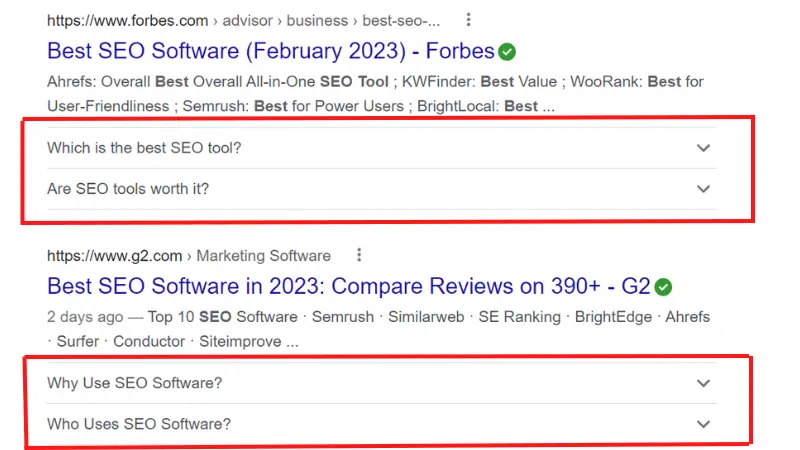Click 'Marketing Software' breadcrumb of G2 result
800x450 pixels.
coord(263,256)
